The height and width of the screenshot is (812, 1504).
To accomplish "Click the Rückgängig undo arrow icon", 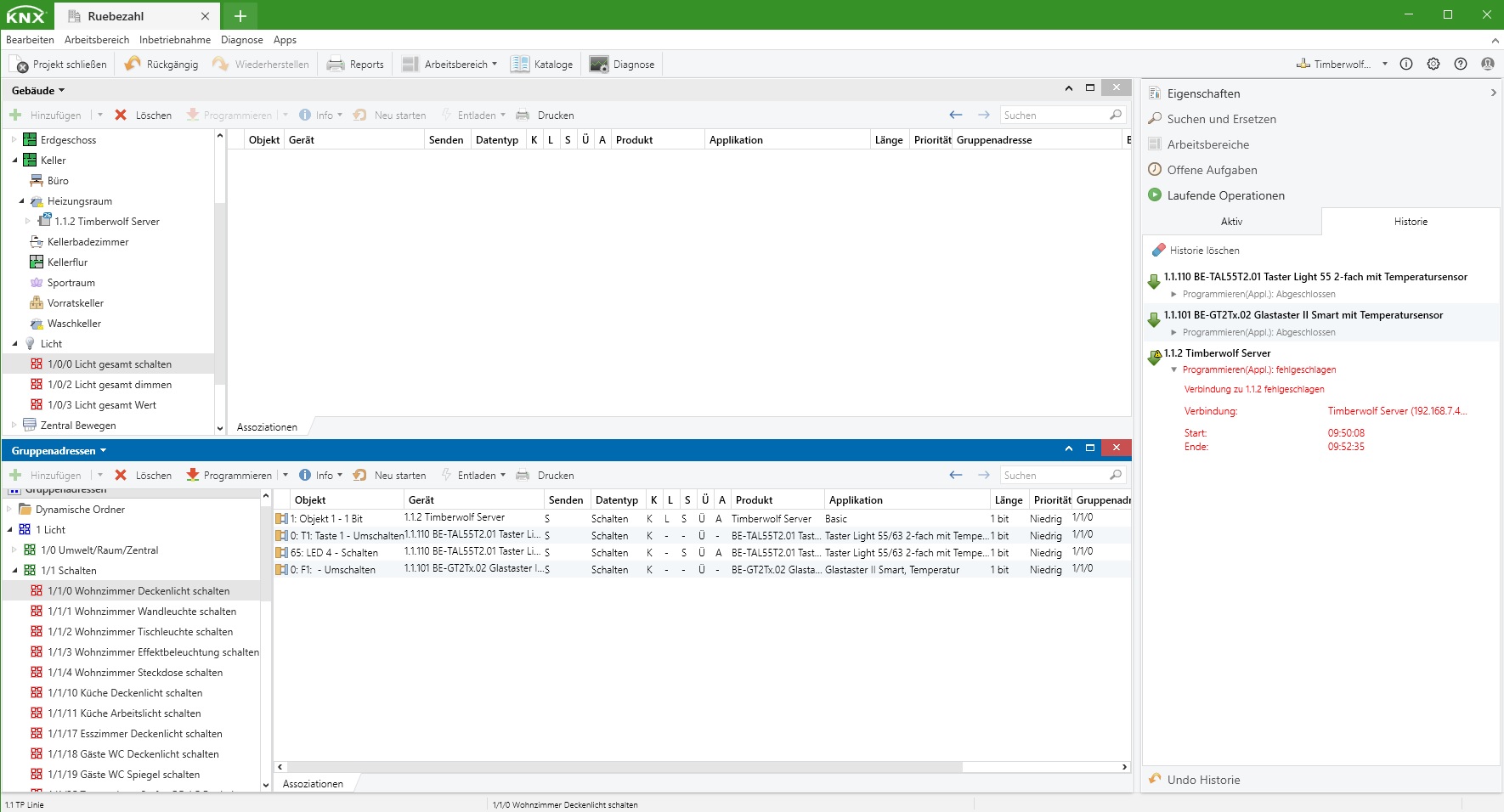I will click(x=133, y=64).
